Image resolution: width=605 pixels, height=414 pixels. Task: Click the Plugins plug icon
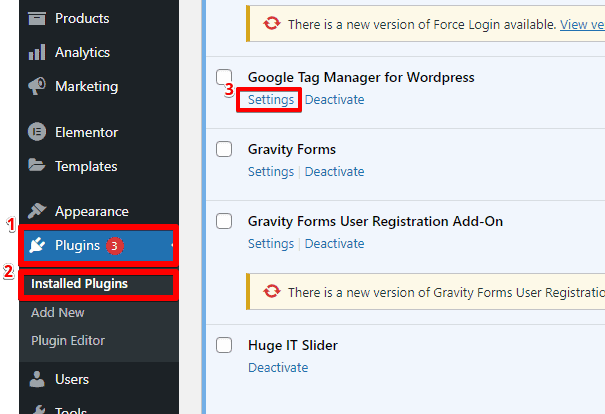(37, 245)
